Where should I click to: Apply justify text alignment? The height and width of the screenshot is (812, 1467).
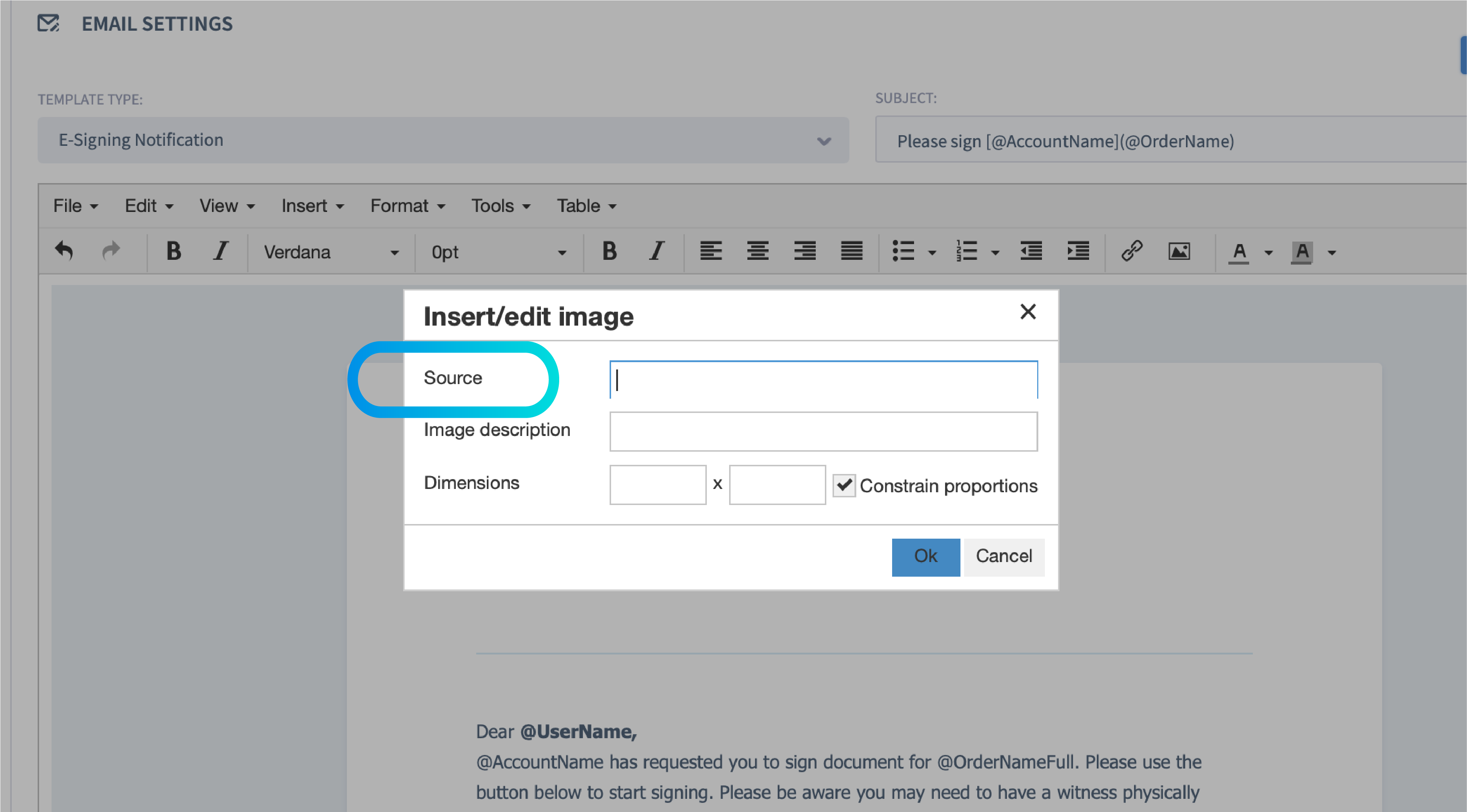point(852,251)
